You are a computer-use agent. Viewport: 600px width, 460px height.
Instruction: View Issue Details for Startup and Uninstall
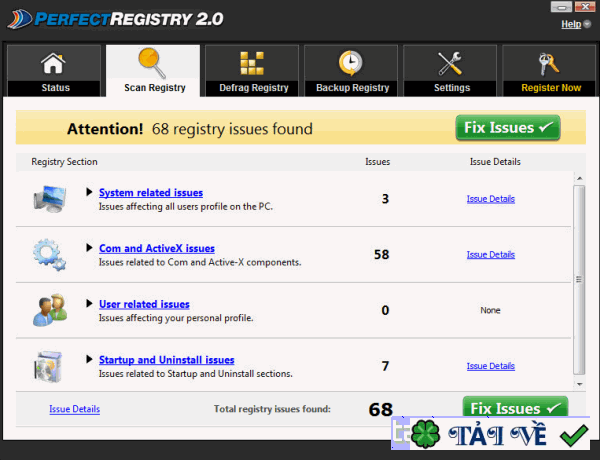[x=491, y=366]
